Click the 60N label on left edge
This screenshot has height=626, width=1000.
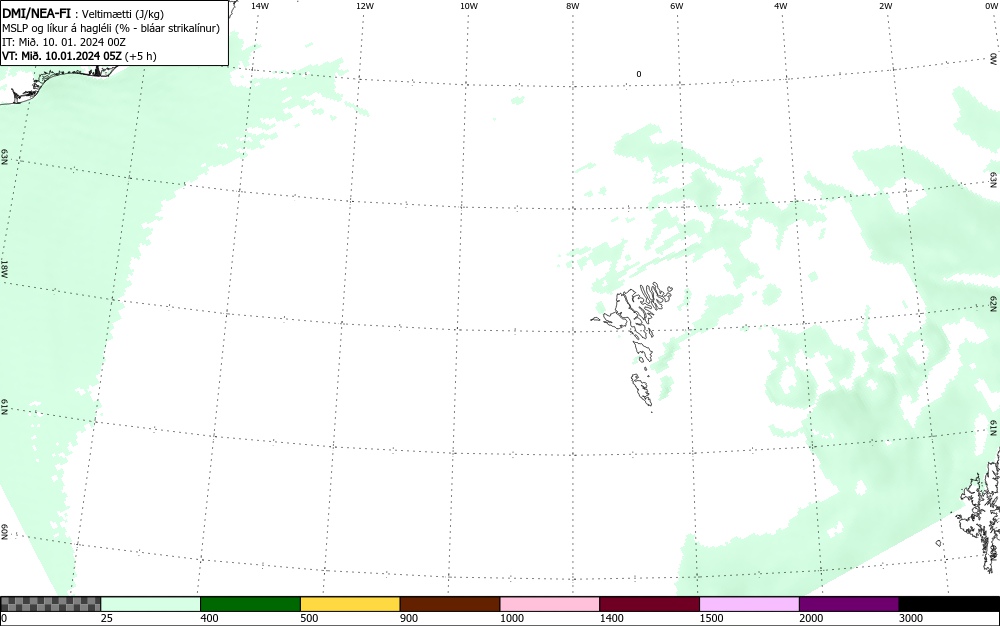pos(4,532)
